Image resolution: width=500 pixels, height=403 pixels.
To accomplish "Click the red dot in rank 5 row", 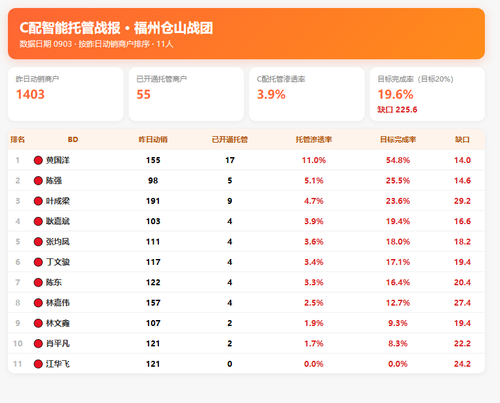I will coord(38,242).
